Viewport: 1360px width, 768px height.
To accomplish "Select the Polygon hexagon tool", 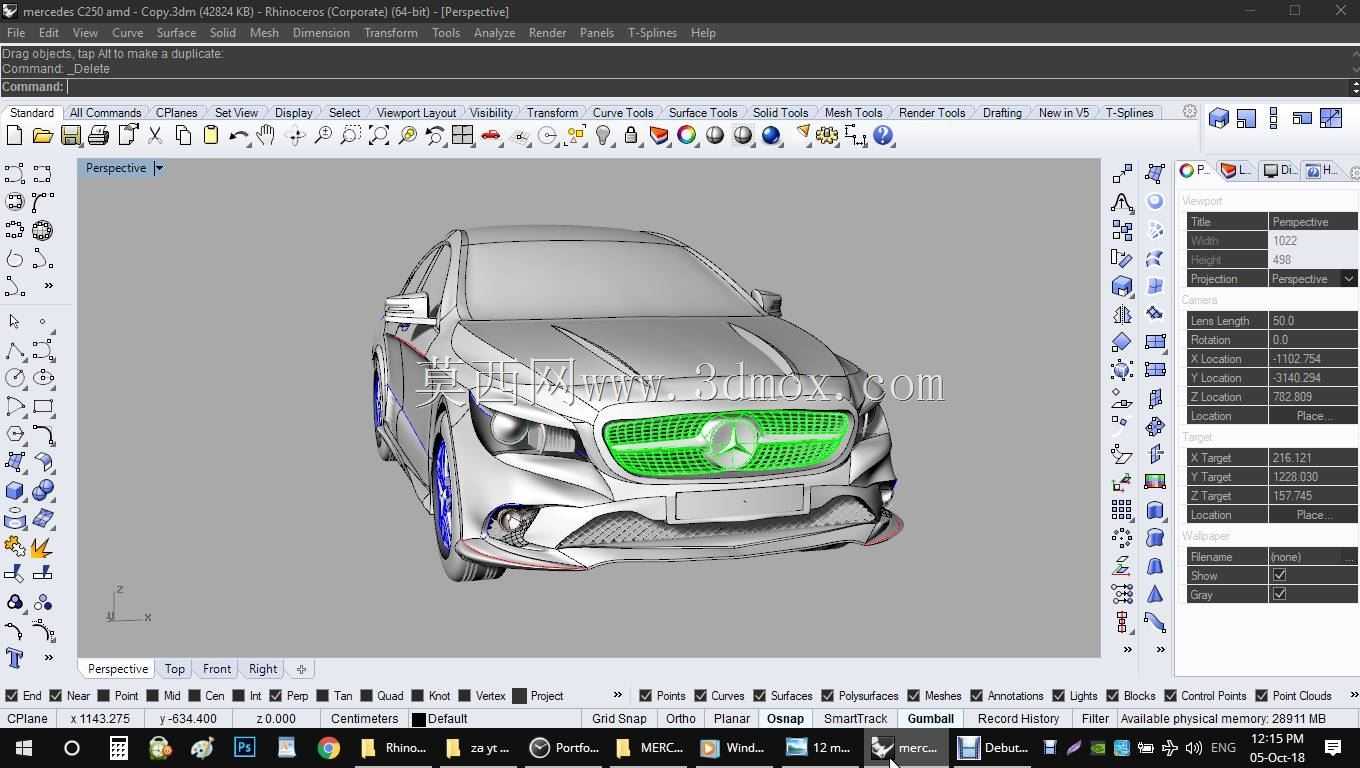I will (15, 434).
